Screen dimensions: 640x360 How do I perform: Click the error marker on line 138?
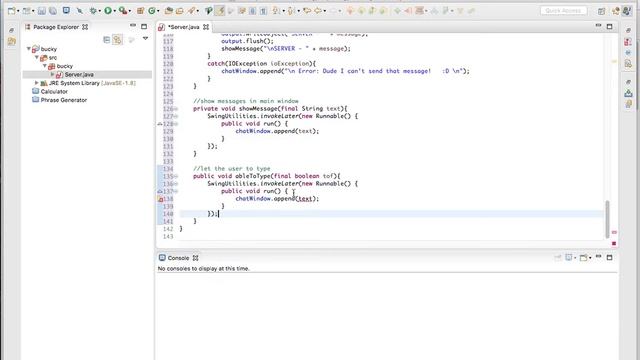click(x=161, y=199)
